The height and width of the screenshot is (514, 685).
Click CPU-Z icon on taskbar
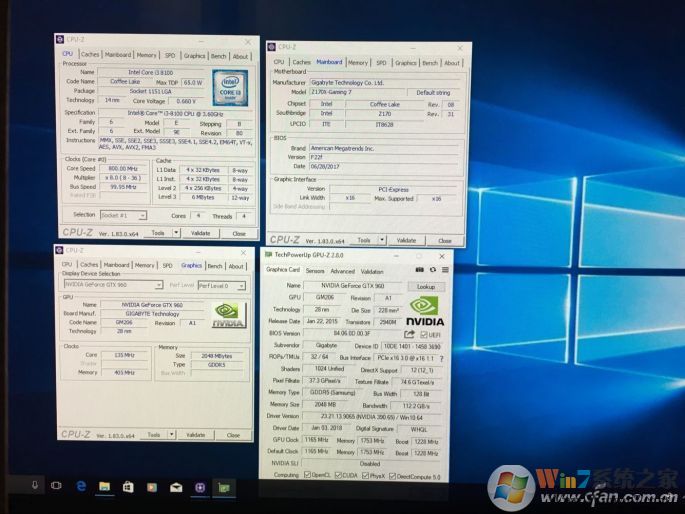coord(200,487)
